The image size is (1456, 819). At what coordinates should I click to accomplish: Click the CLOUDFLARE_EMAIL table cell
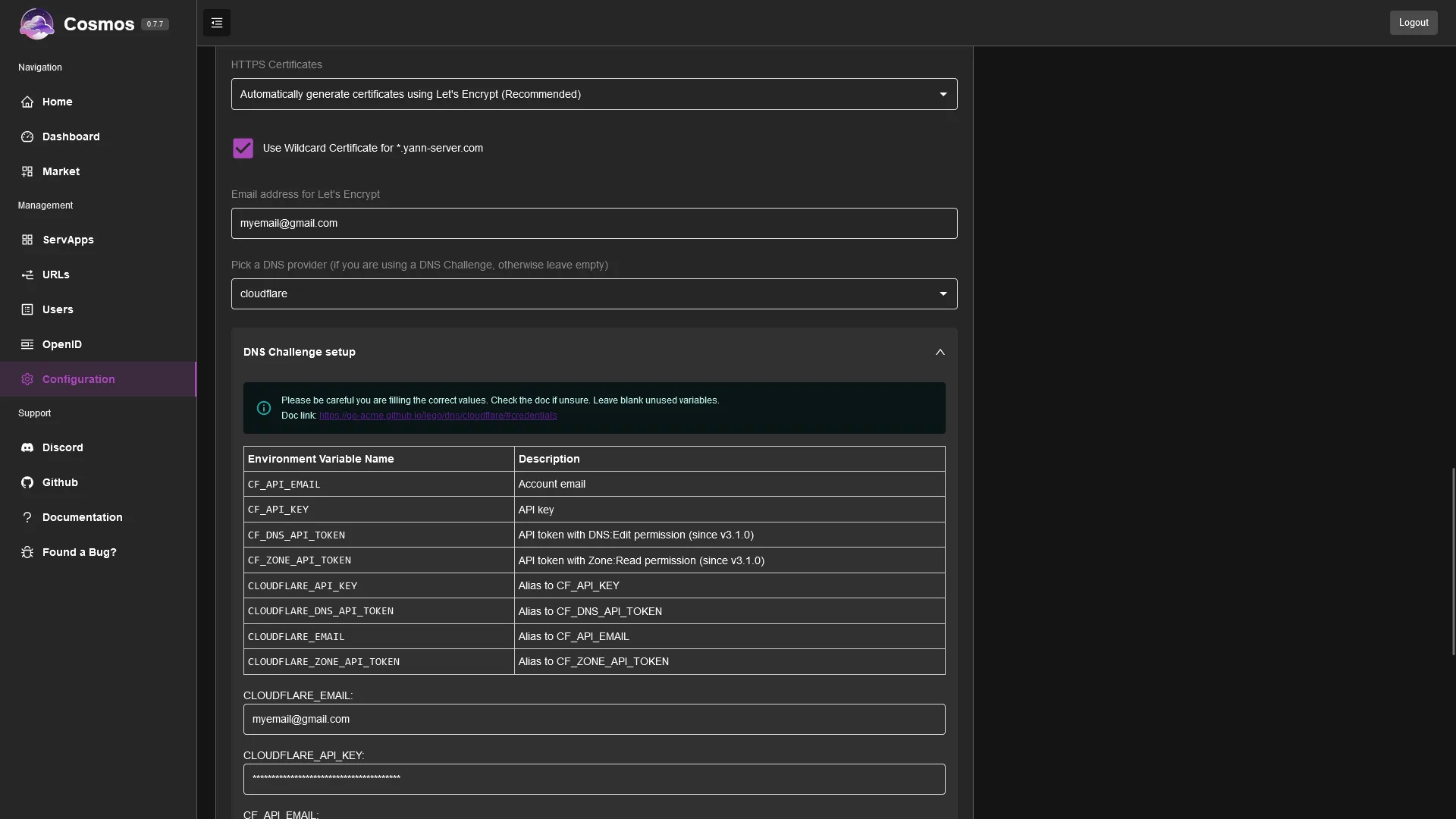[378, 636]
